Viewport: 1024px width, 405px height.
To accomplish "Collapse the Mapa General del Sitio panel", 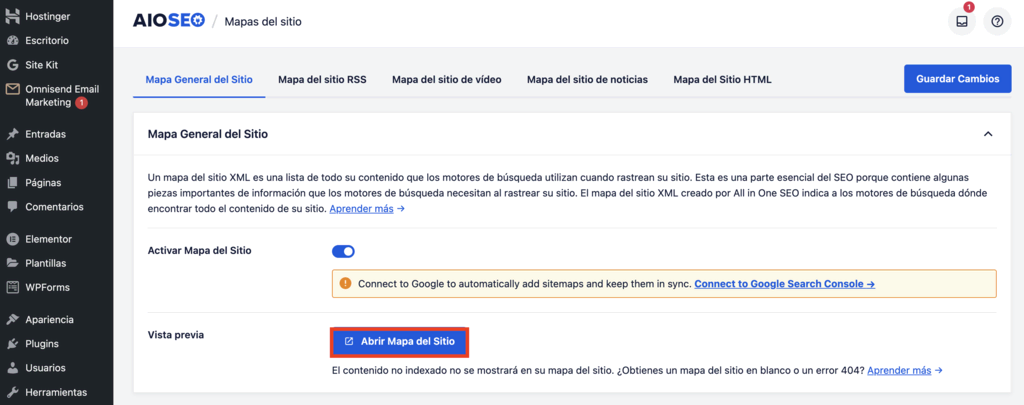I will (988, 133).
